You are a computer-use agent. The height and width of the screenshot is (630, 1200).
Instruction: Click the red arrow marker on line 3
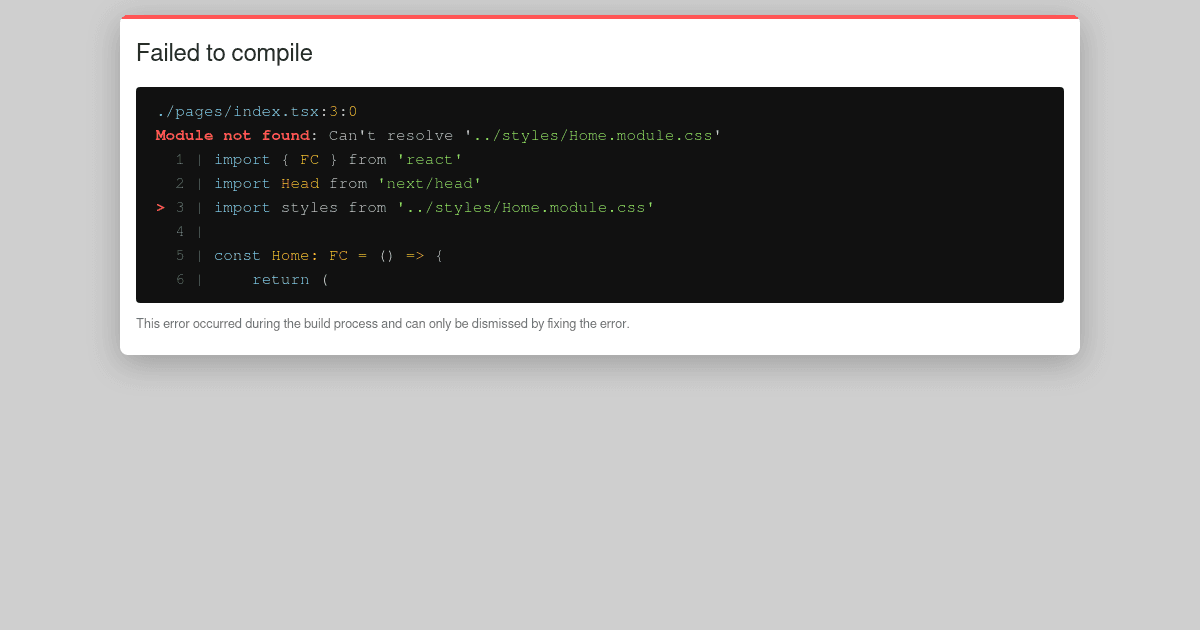(x=160, y=207)
